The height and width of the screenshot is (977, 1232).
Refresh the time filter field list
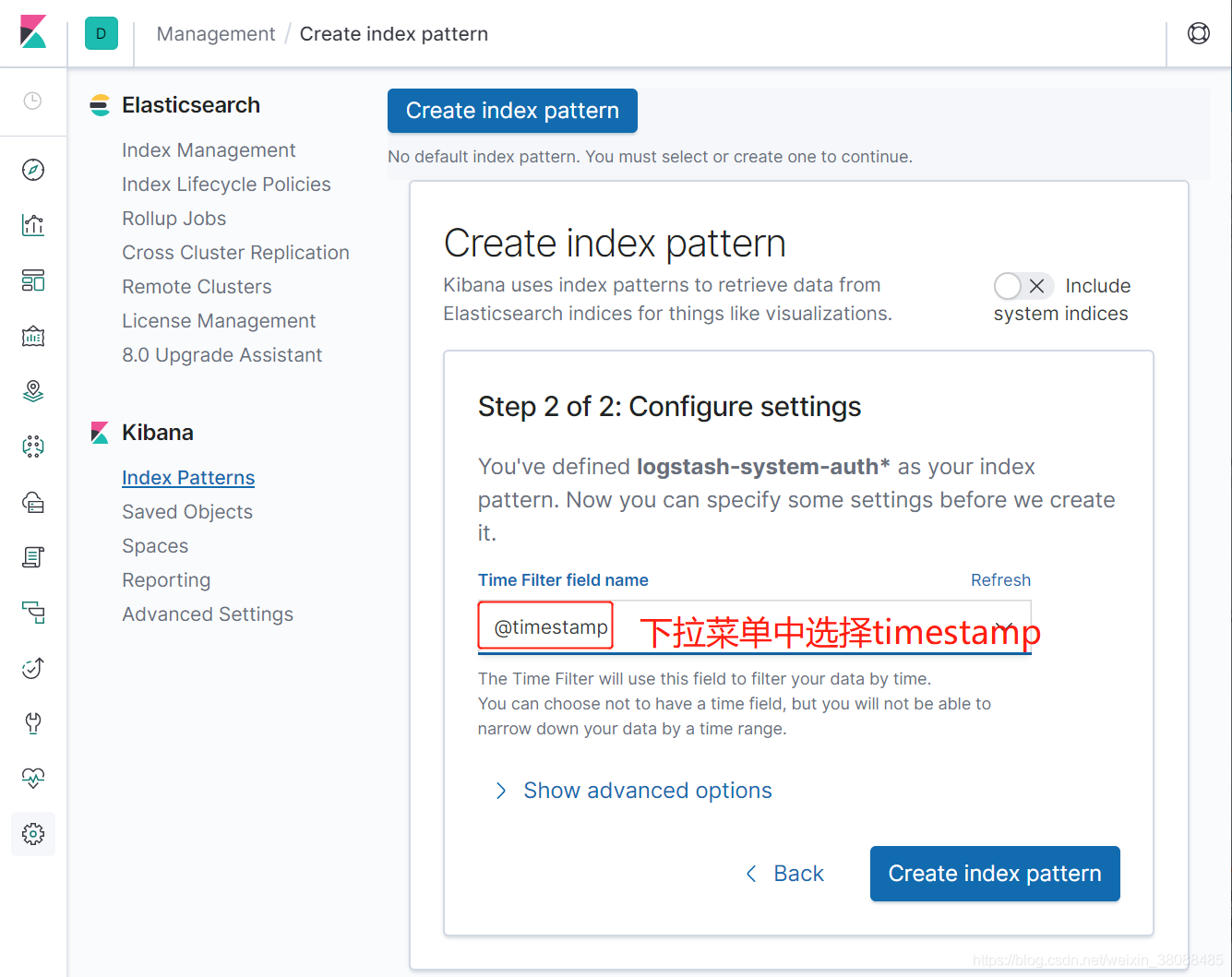(x=1000, y=580)
